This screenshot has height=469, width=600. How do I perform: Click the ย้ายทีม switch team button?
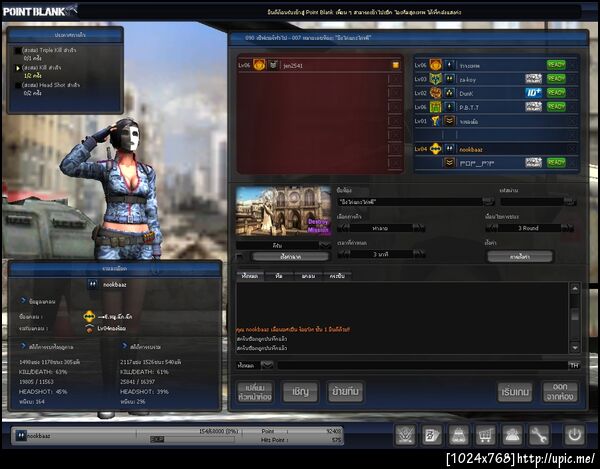[x=346, y=392]
